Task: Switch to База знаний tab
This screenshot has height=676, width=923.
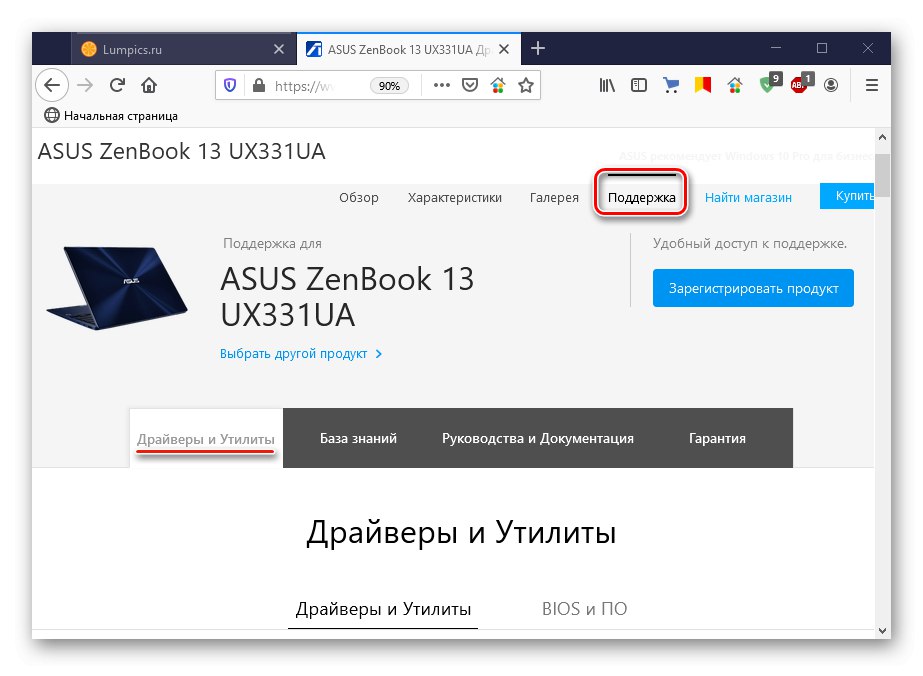Action: [x=358, y=439]
